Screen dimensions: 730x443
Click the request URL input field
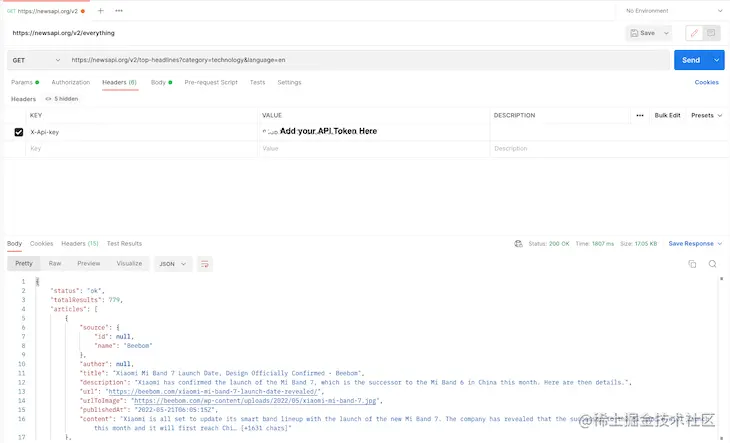[x=368, y=60]
